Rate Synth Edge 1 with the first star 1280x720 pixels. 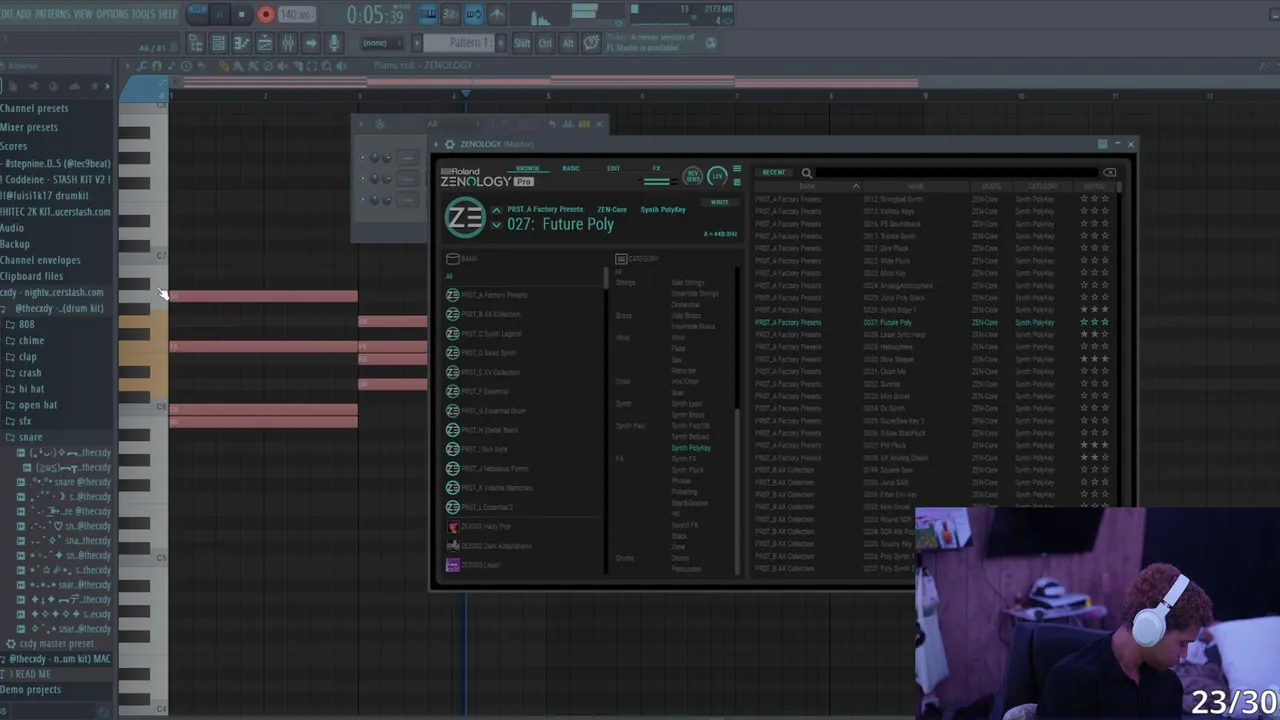point(1084,310)
